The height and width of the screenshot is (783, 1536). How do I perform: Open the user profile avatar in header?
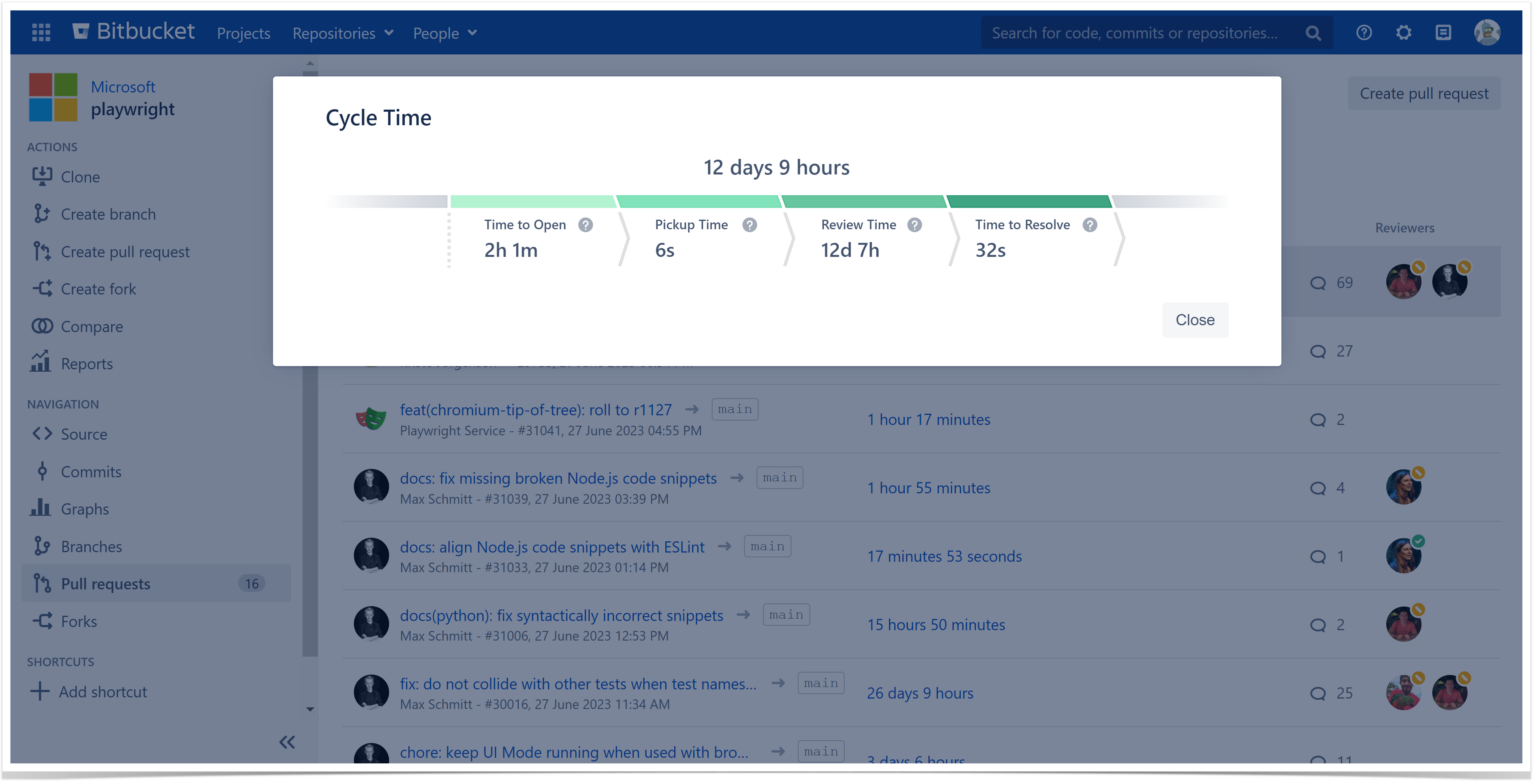pyautogui.click(x=1487, y=33)
